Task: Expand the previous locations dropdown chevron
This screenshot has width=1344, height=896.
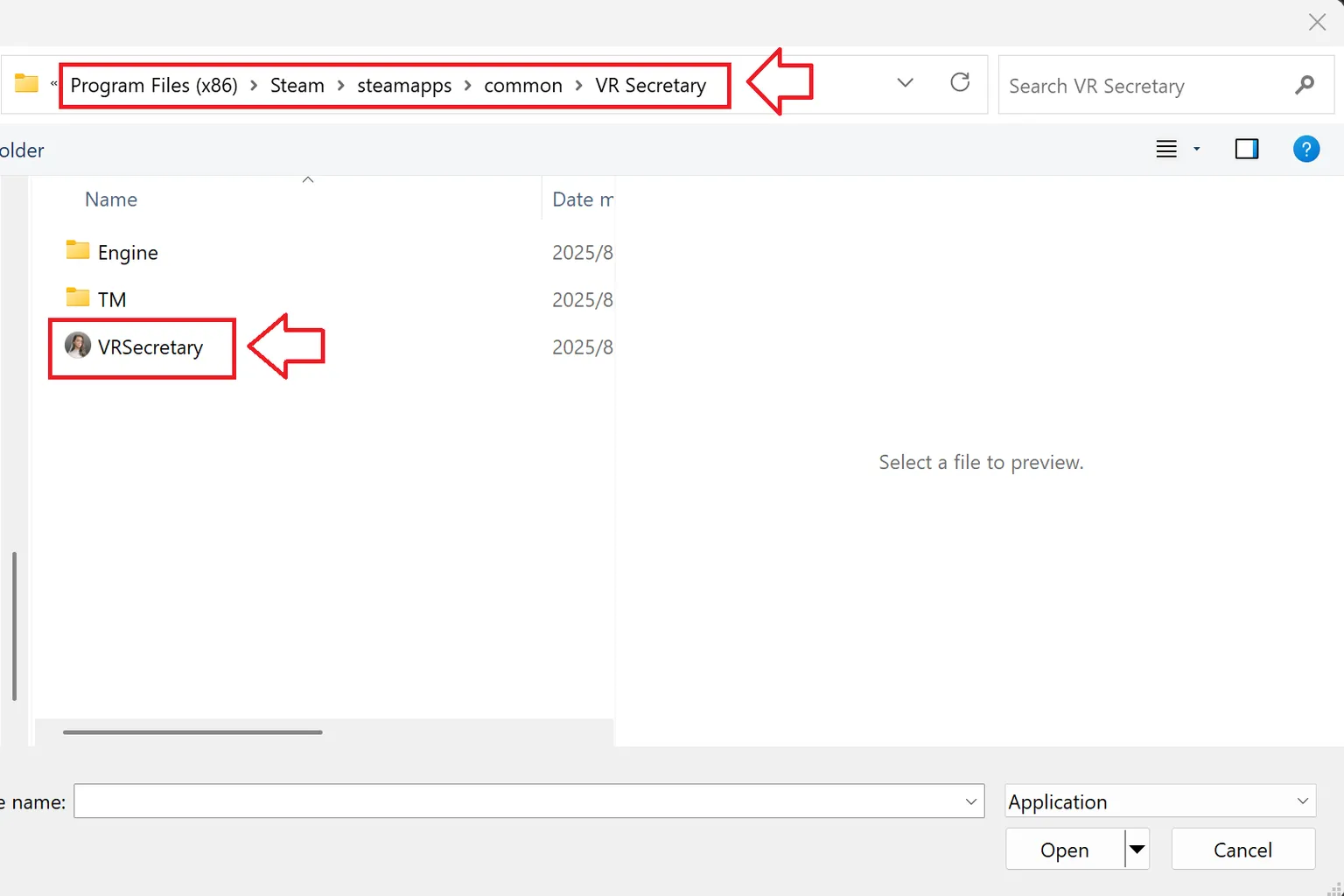Action: 906,83
